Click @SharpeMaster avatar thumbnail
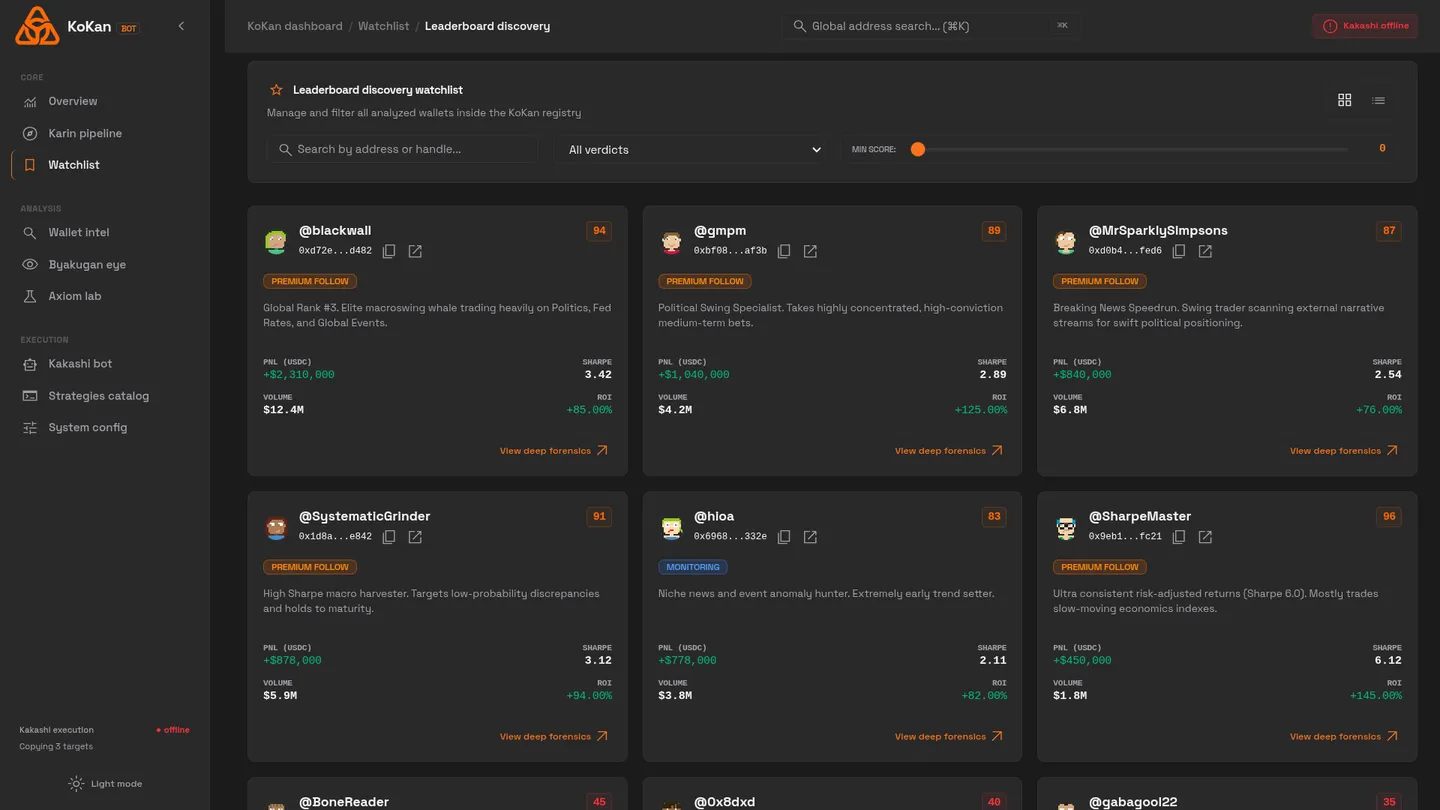1440x810 pixels. point(1066,527)
